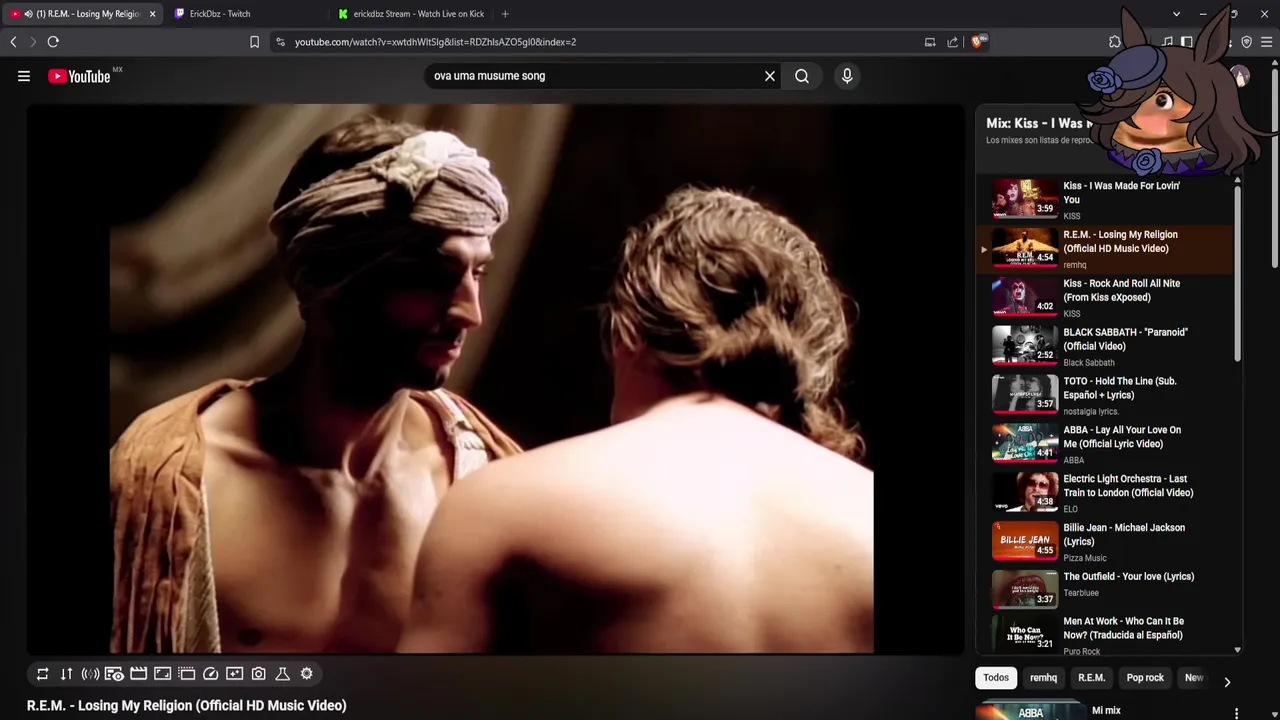Screen dimensions: 1280x720
Task: Toggle the loop video icon below the player
Action: (42, 674)
